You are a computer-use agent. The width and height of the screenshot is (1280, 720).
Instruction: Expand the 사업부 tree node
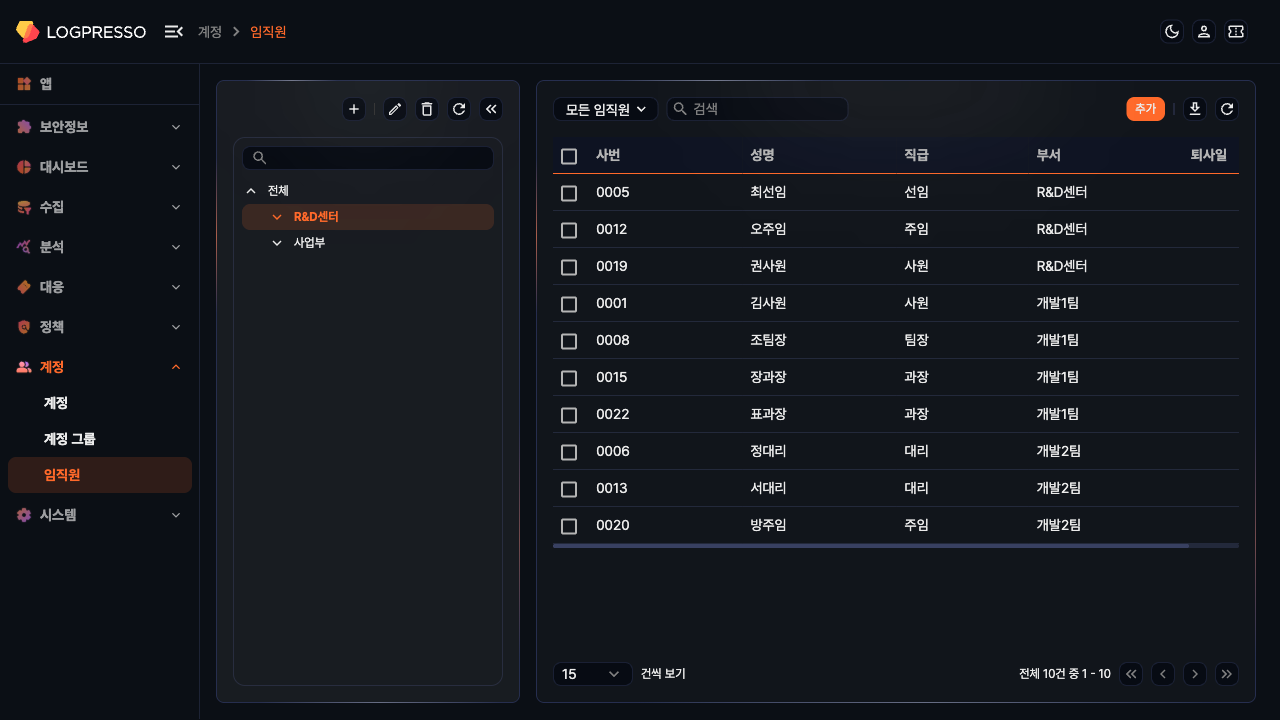click(277, 242)
